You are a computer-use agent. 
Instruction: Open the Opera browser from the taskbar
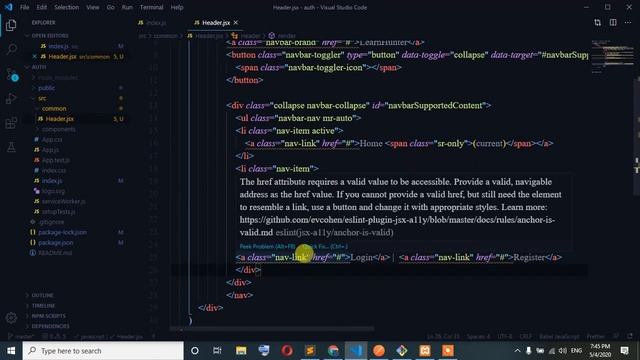click(287, 351)
